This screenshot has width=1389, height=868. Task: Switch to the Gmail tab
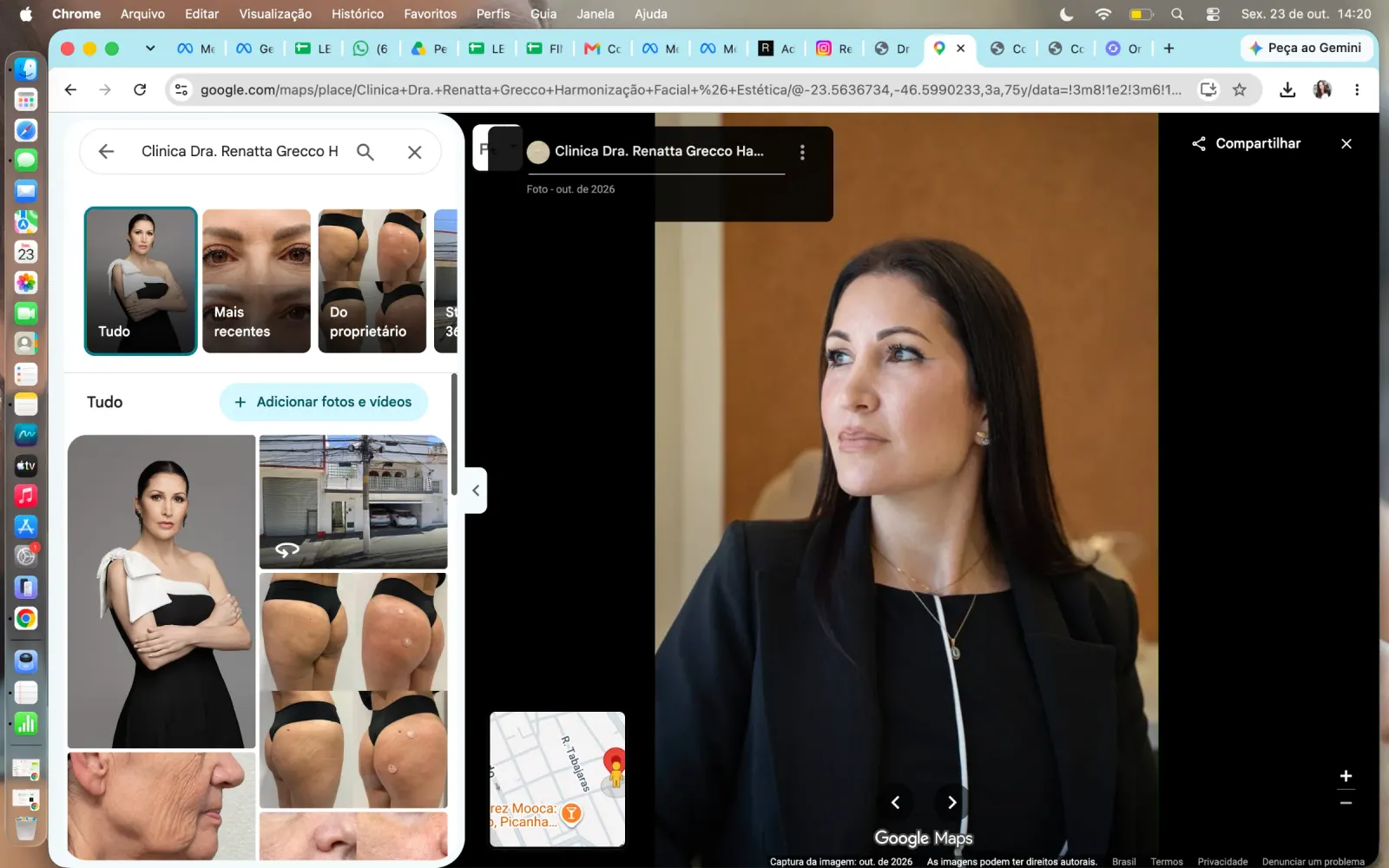point(603,49)
